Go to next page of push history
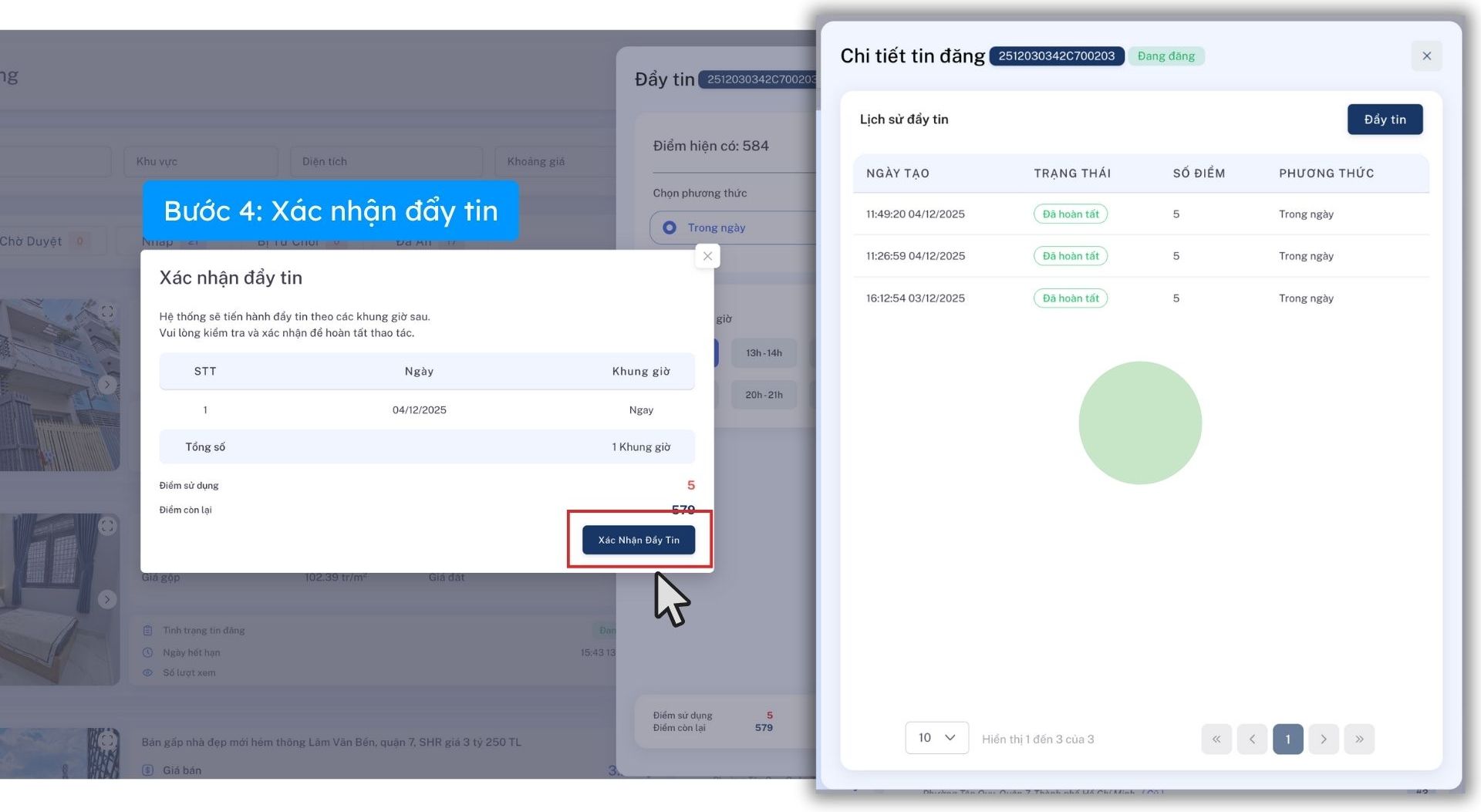 [x=1323, y=739]
